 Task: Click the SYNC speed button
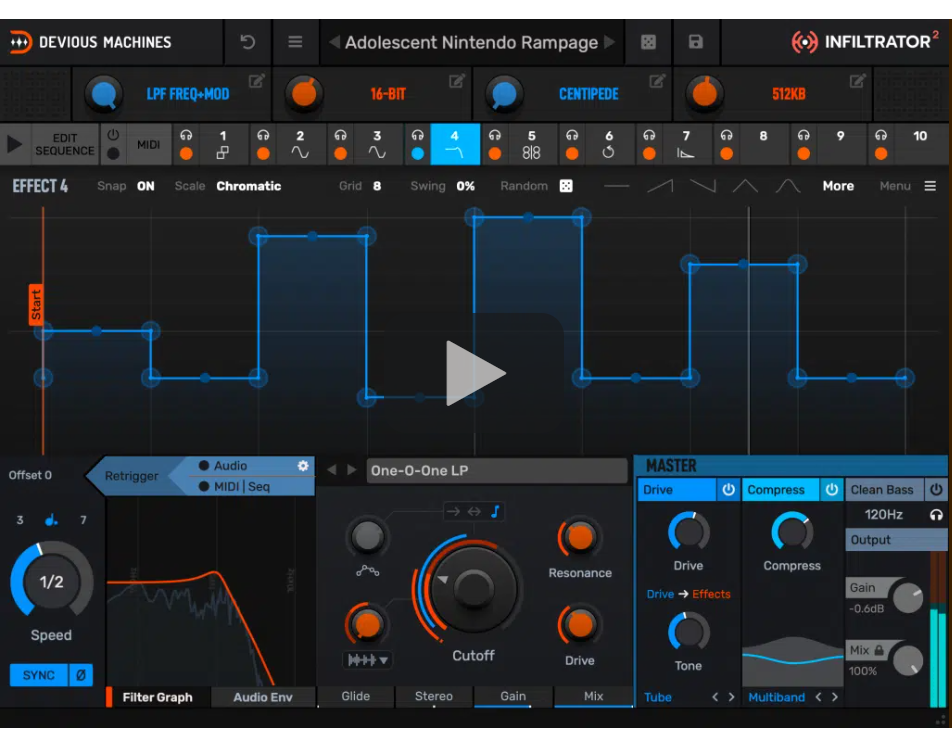point(39,675)
